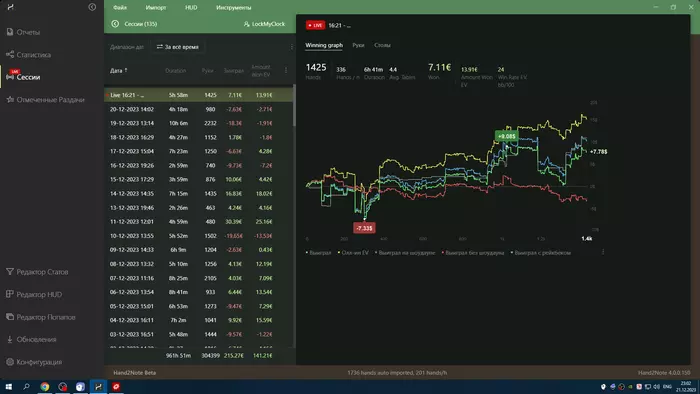The height and width of the screenshot is (394, 700).
Task: Open graph legend options menu
Action: 603,252
